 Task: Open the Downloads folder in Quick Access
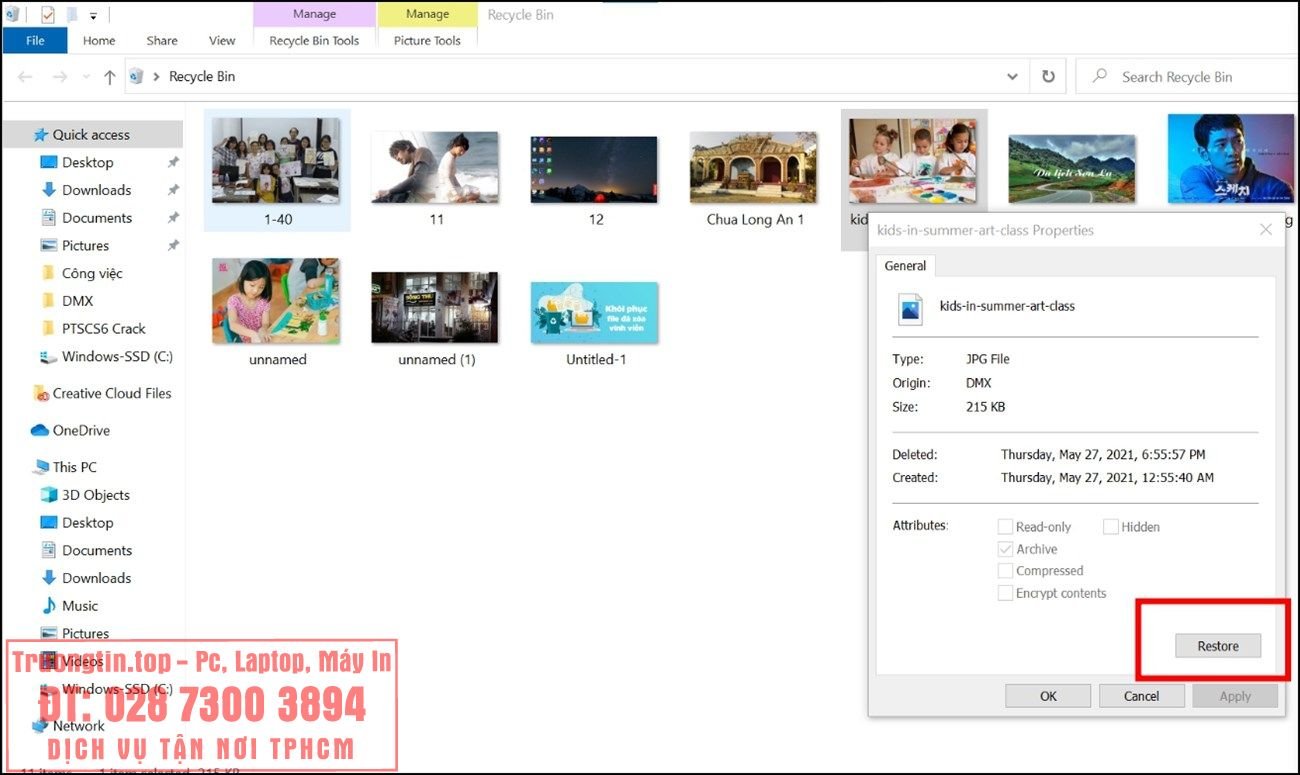coord(95,189)
